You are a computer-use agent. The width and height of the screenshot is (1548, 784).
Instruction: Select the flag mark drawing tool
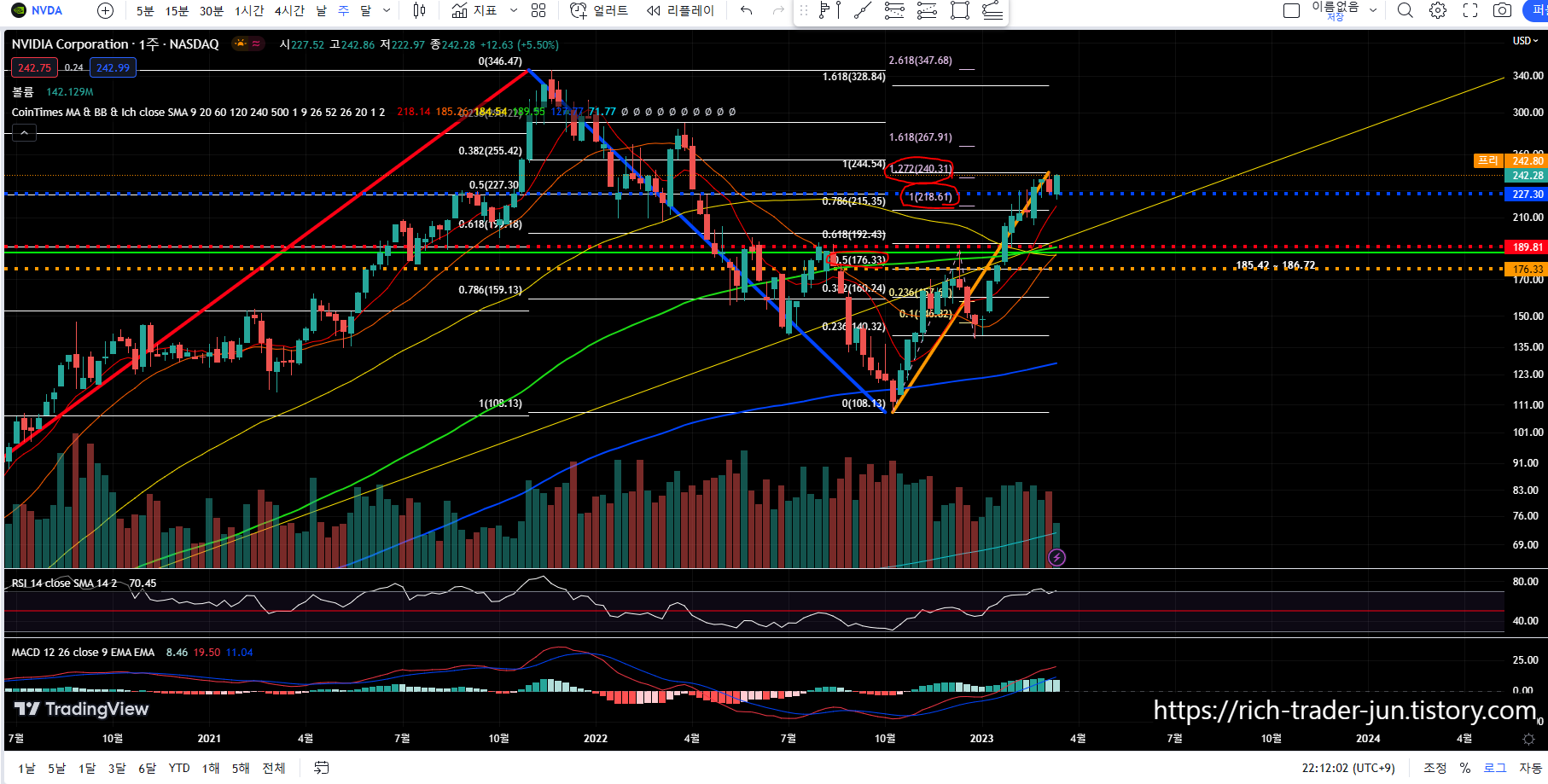click(825, 10)
